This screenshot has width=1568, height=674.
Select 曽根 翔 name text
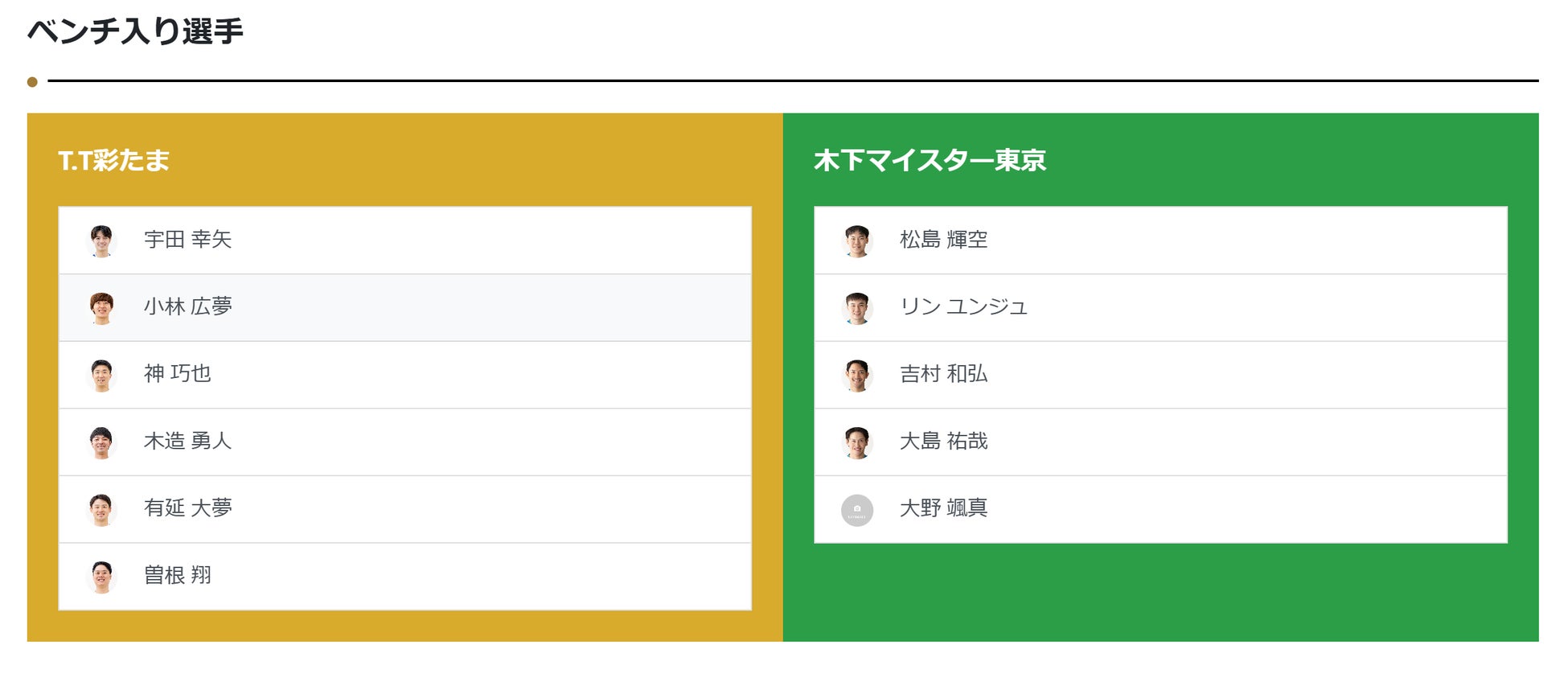[x=177, y=575]
